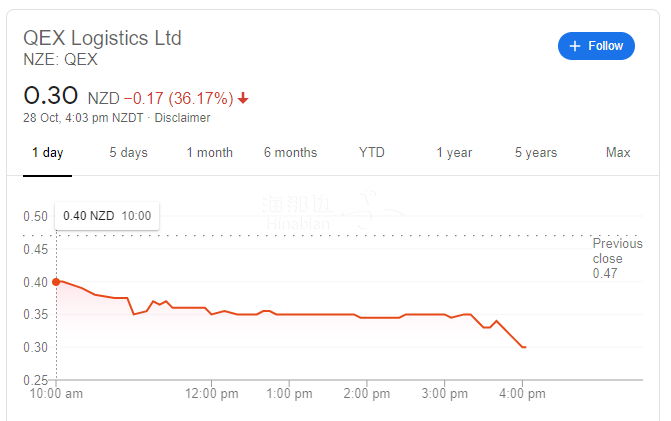Click the Previous close 0.47 label
The height and width of the screenshot is (421, 671).
tap(615, 258)
